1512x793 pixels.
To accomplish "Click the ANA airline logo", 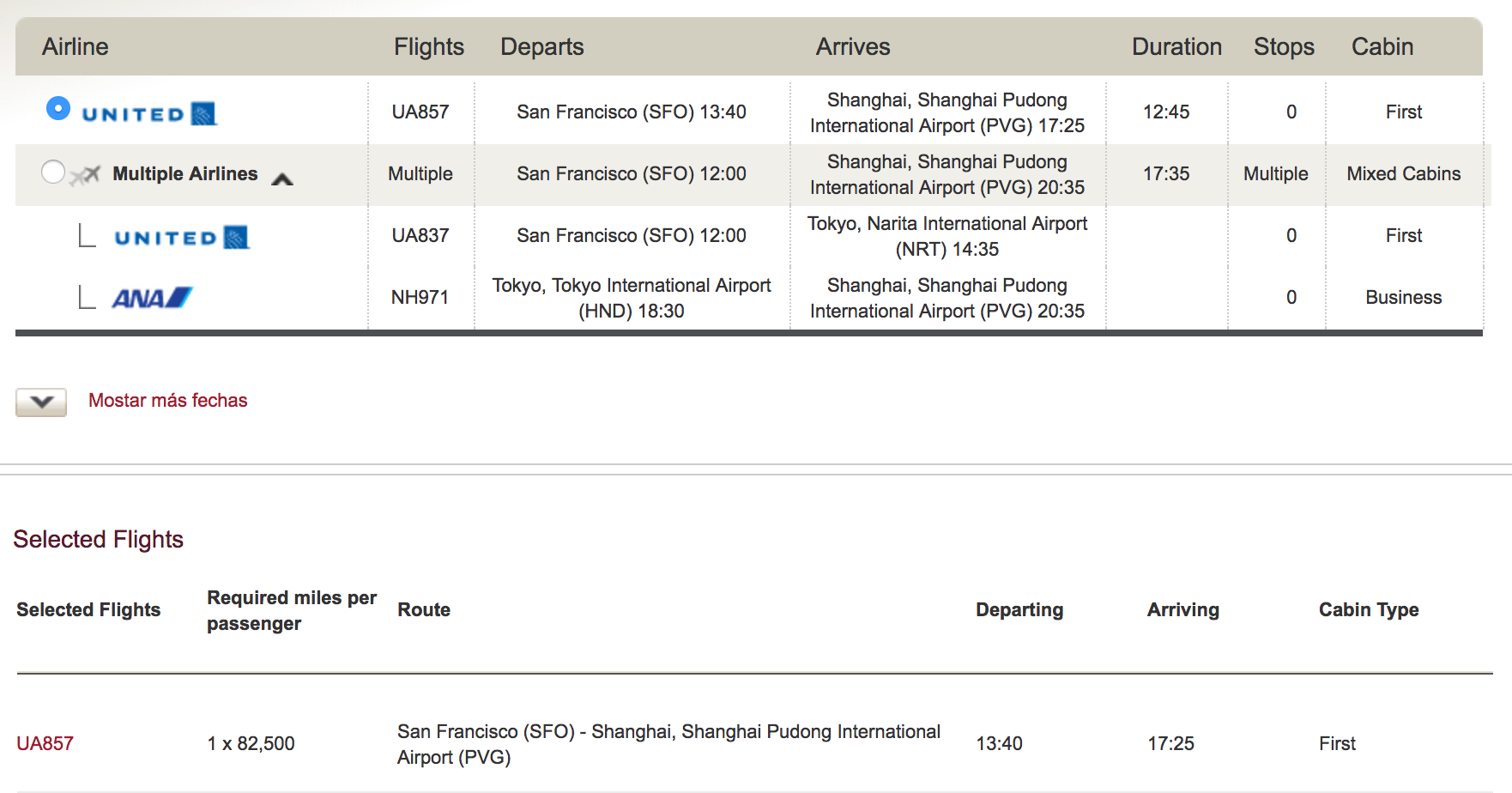I will [152, 298].
